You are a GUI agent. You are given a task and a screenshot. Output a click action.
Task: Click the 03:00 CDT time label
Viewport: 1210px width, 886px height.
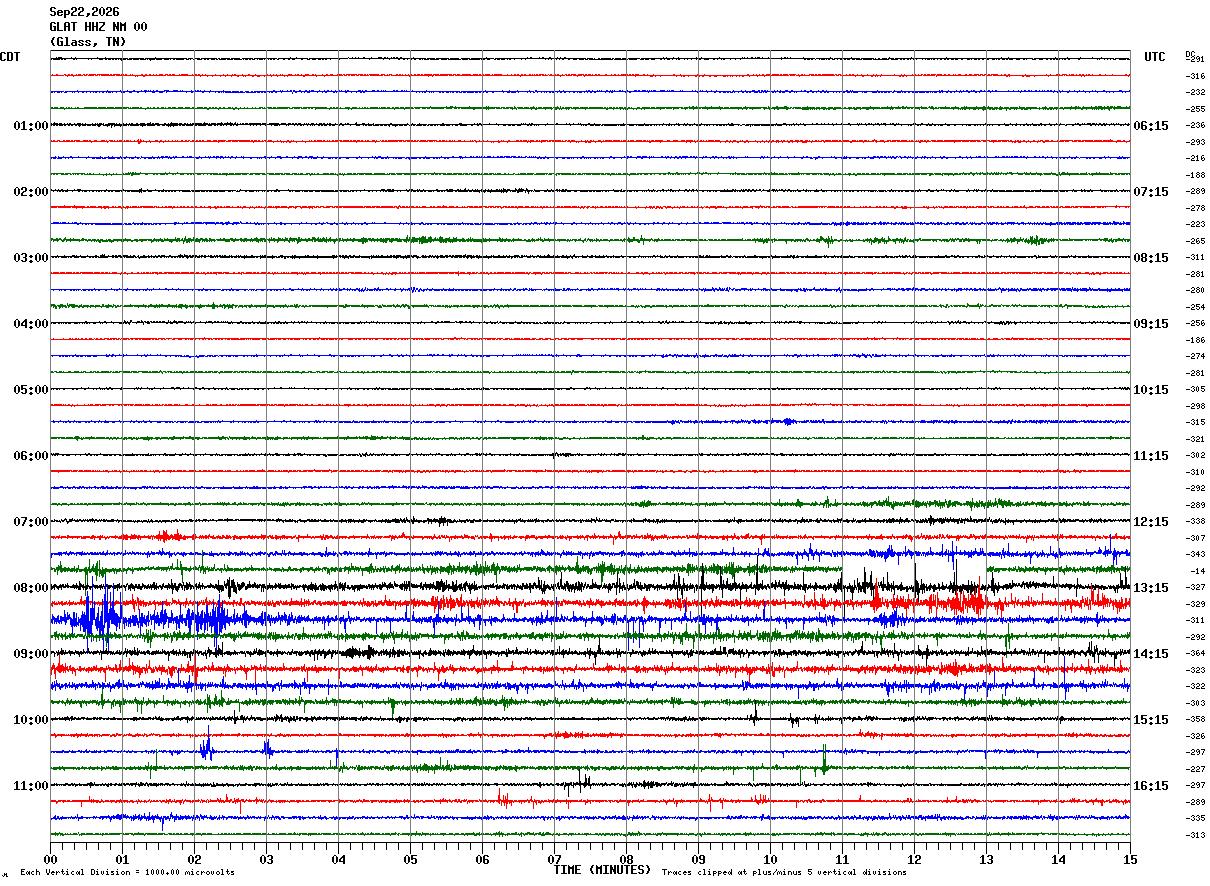click(x=31, y=258)
